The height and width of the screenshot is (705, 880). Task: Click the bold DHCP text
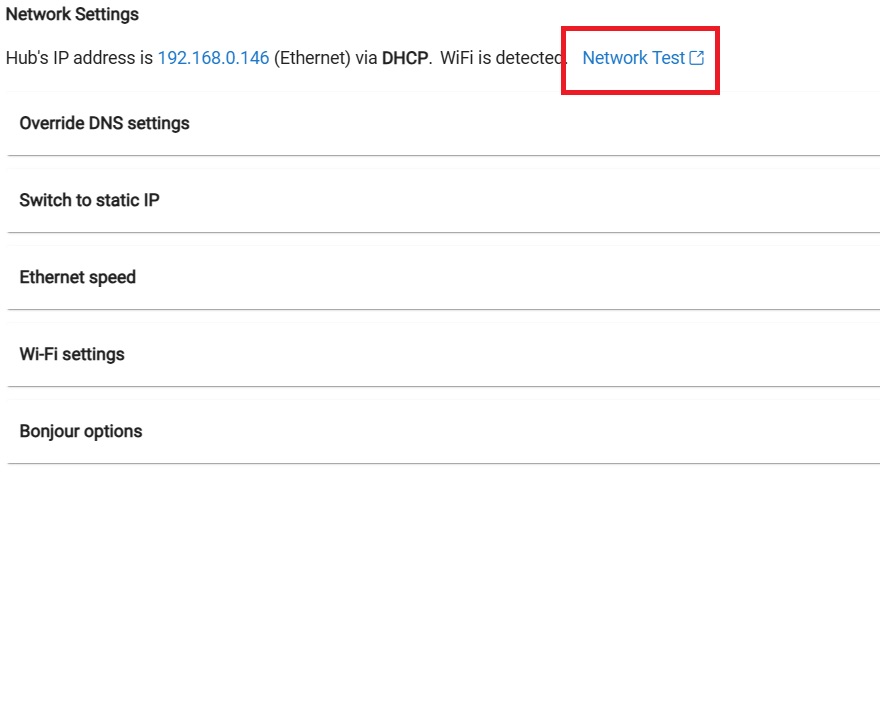(405, 58)
